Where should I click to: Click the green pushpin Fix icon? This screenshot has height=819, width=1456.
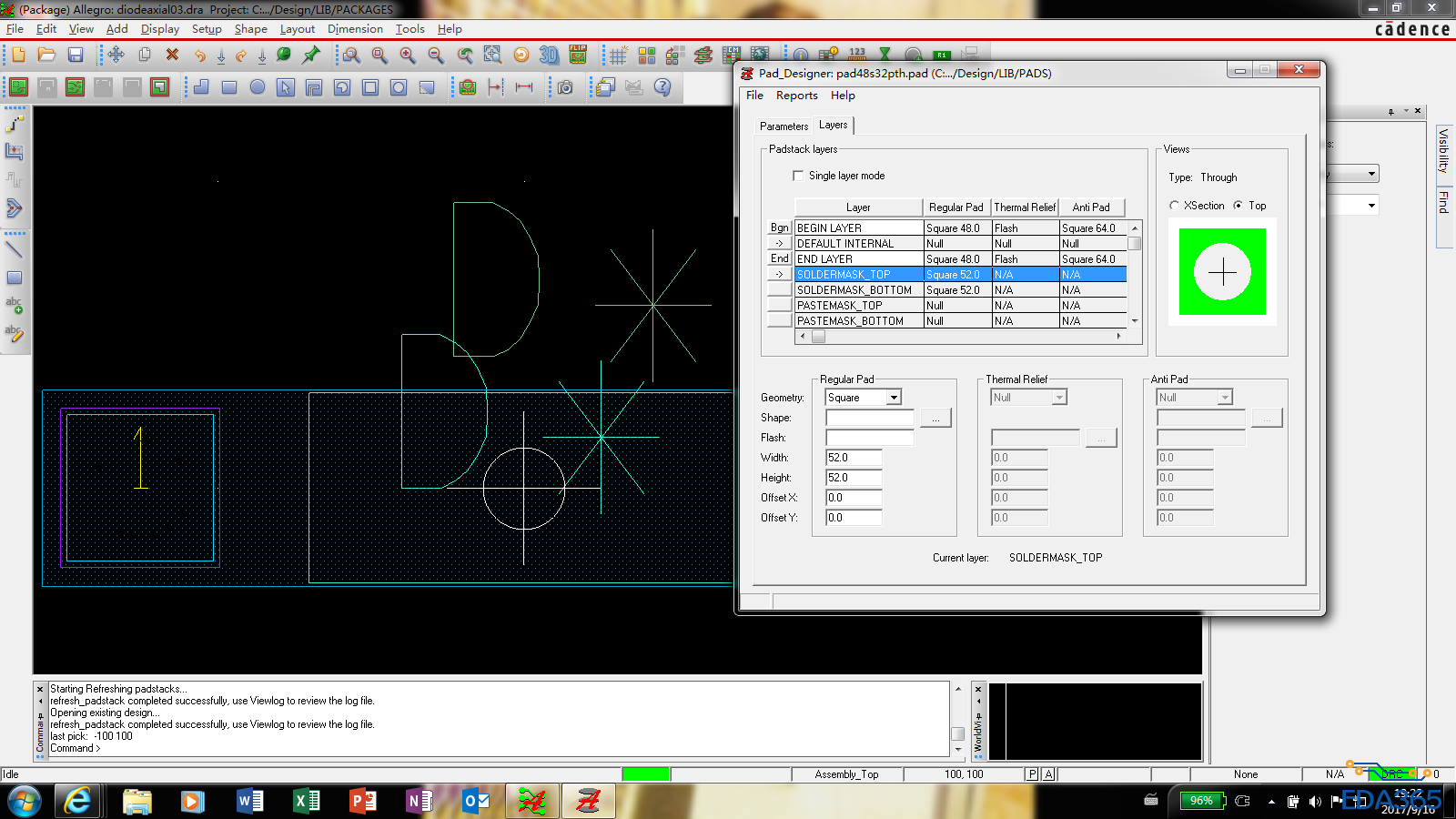(311, 56)
